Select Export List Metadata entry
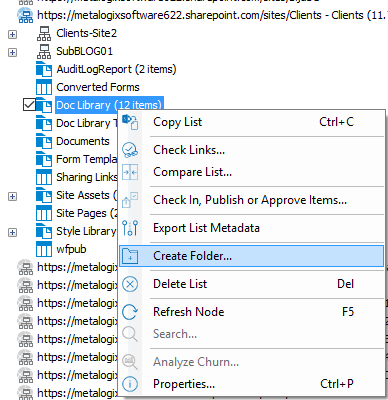Viewport: 388px width, 400px height. 252,228
